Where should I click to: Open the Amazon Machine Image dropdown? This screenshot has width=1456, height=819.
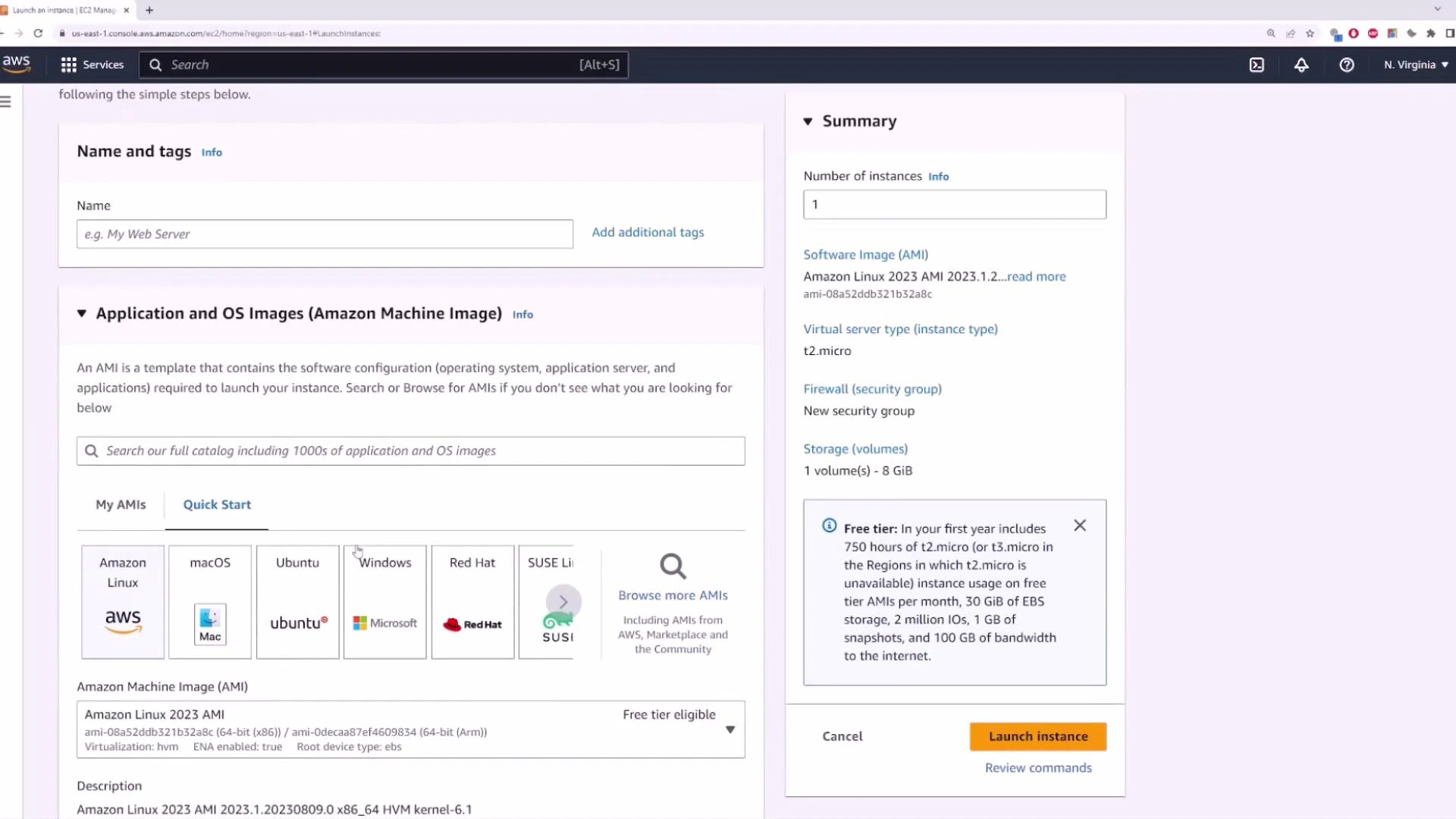coord(730,730)
